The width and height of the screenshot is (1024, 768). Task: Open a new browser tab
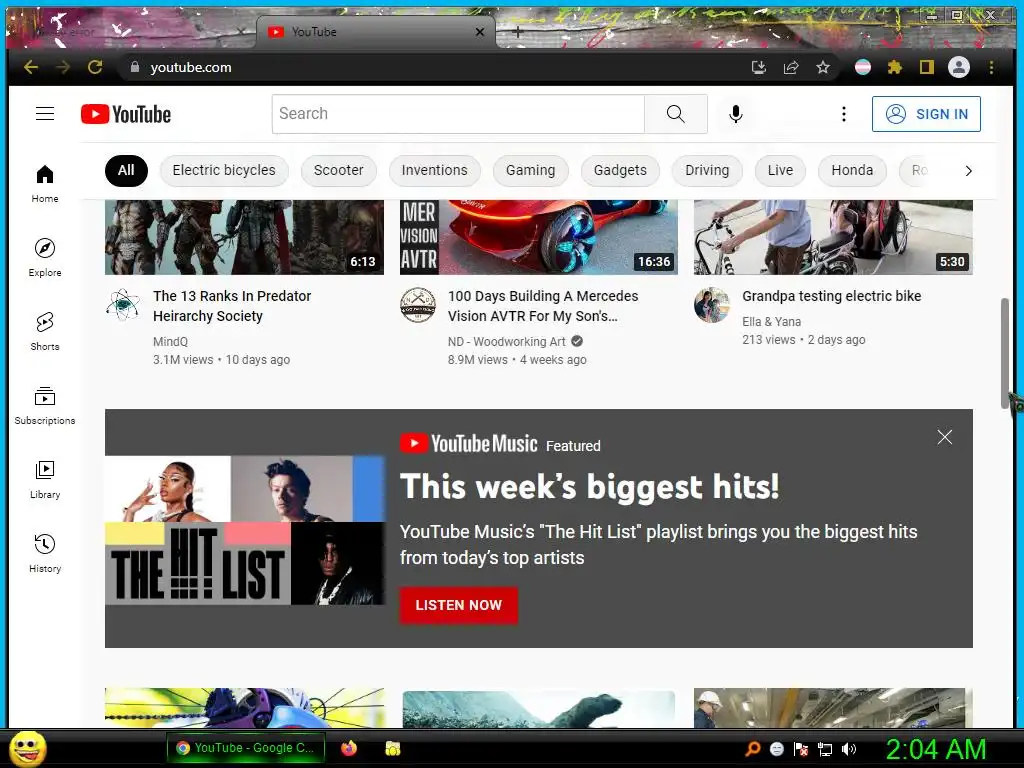517,31
